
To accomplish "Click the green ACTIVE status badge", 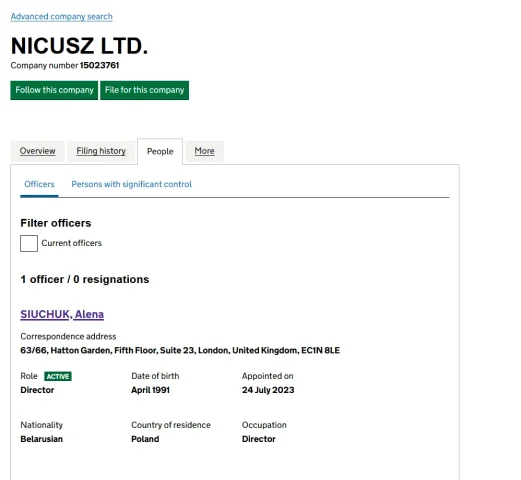I will [58, 376].
